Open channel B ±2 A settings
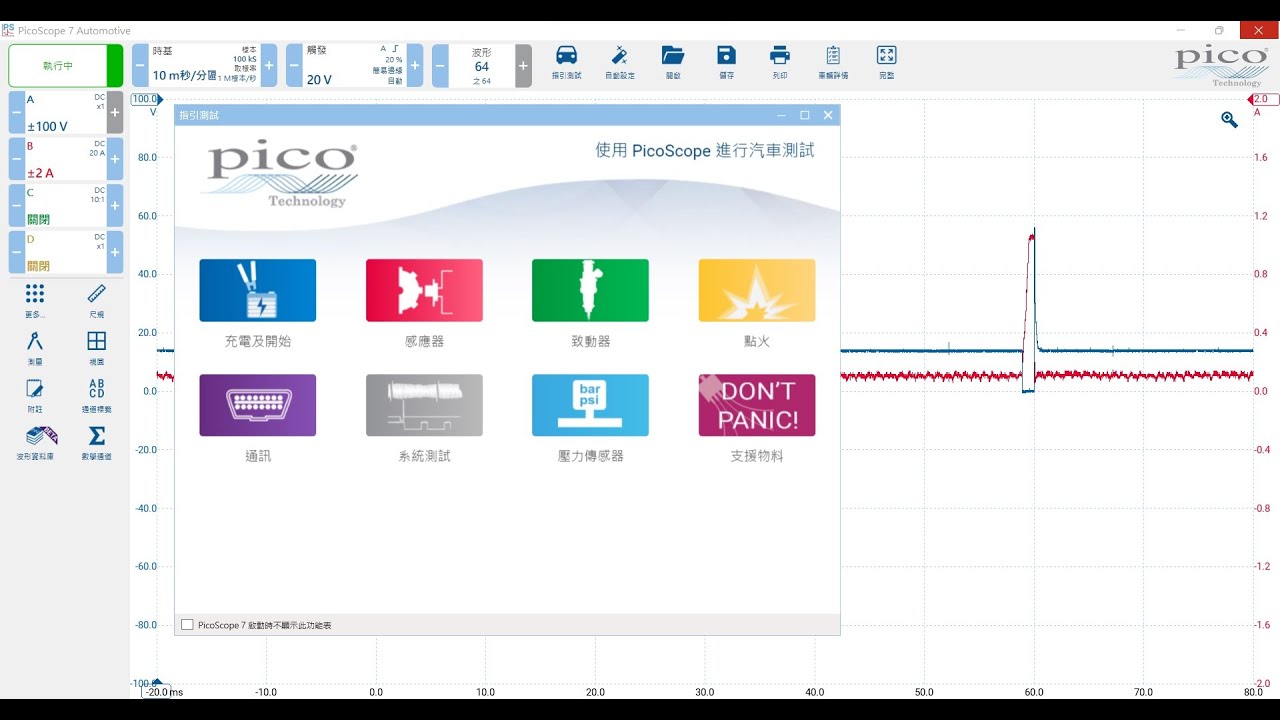This screenshot has width=1280, height=720. pos(65,159)
